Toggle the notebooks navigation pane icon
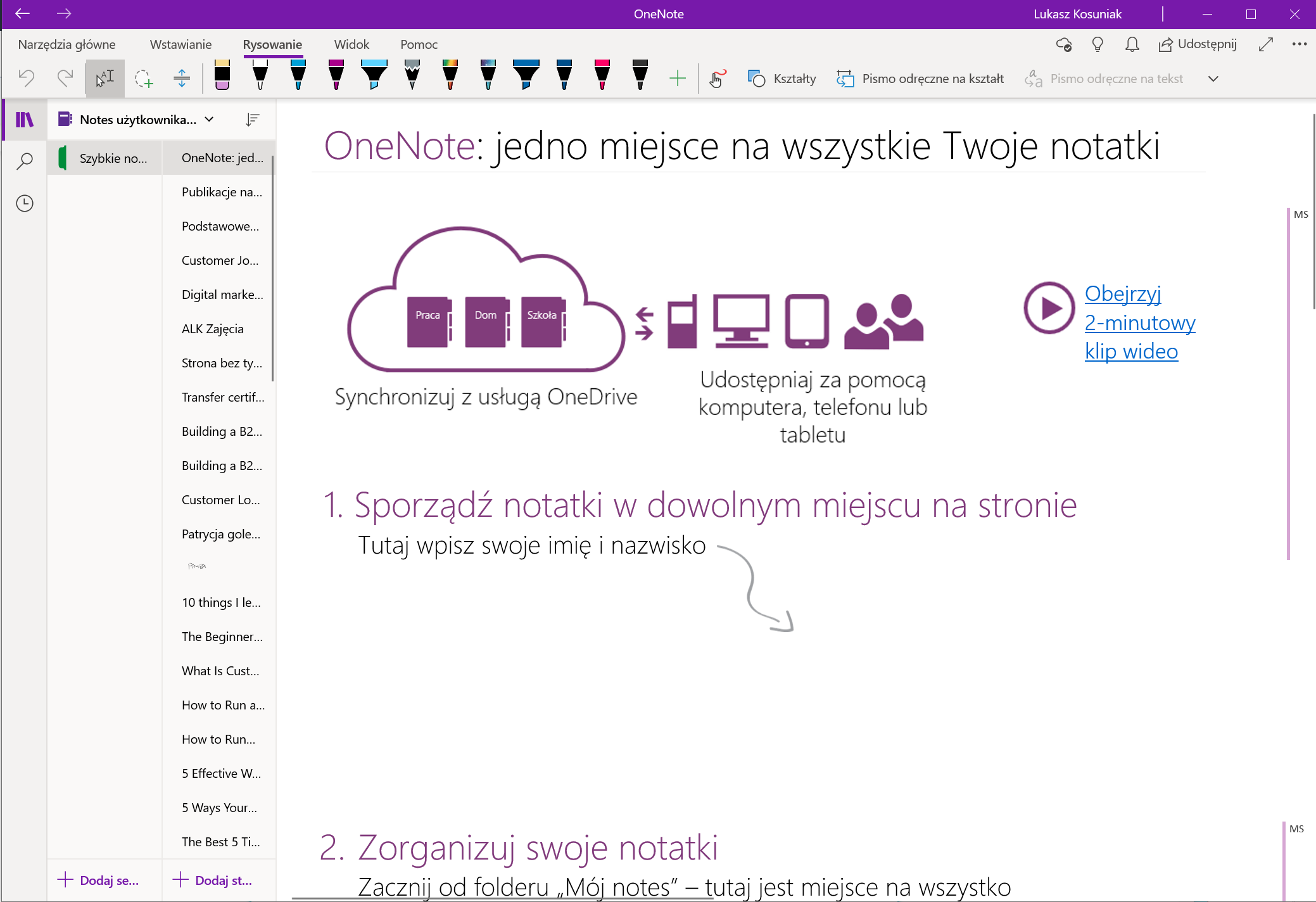 [25, 120]
